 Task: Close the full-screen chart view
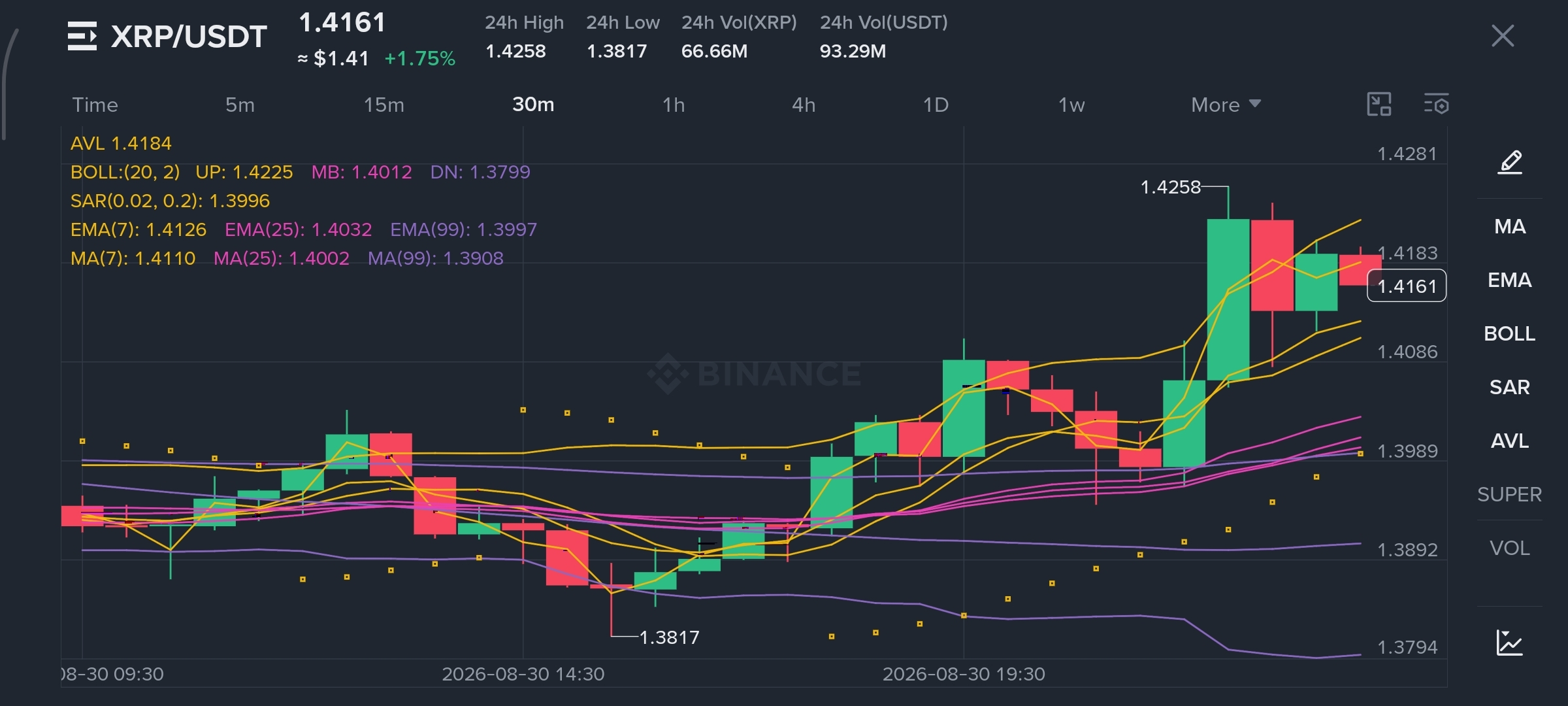(x=1503, y=36)
